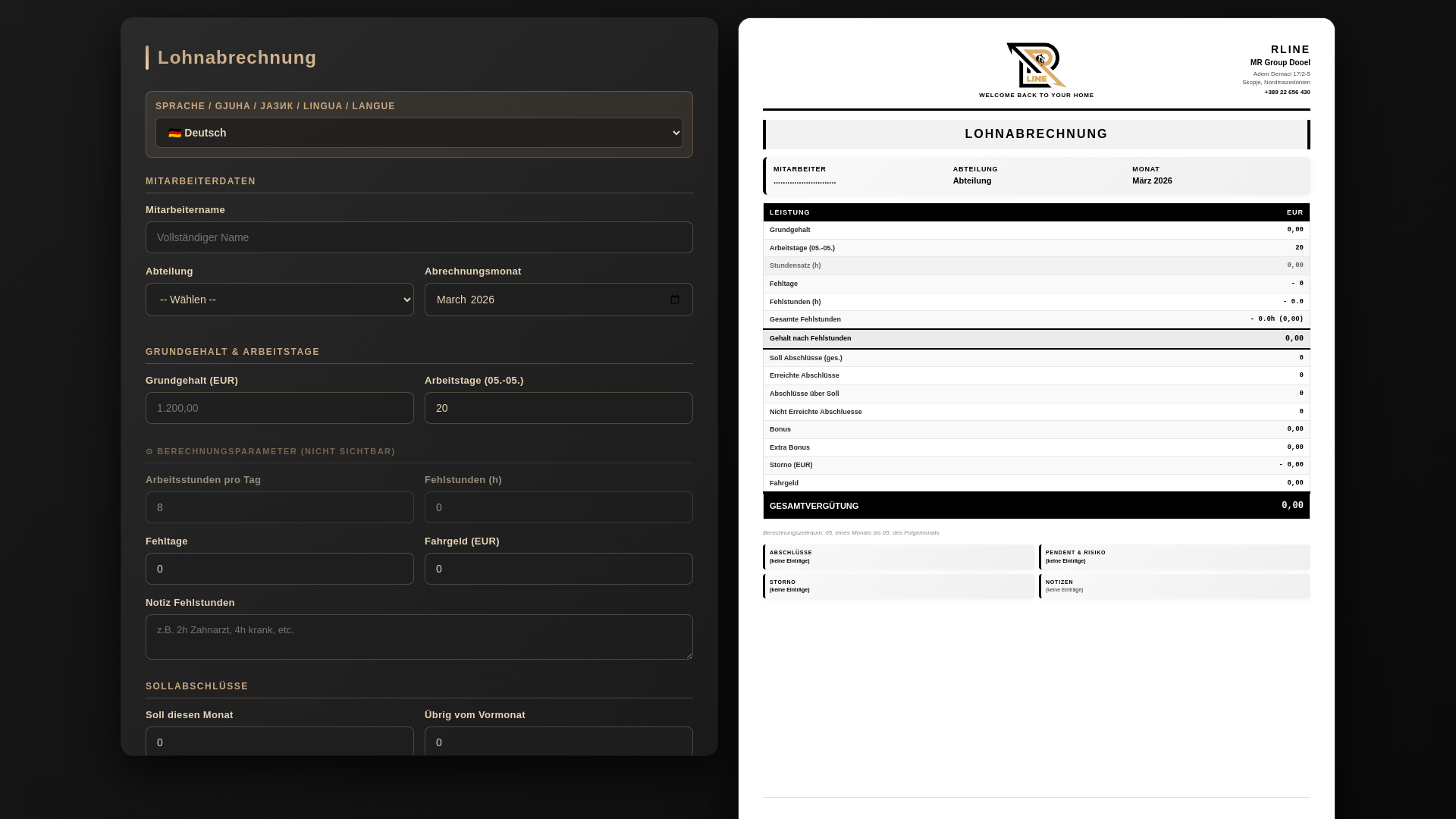Click the MR Group Dooel company name

[1280, 63]
